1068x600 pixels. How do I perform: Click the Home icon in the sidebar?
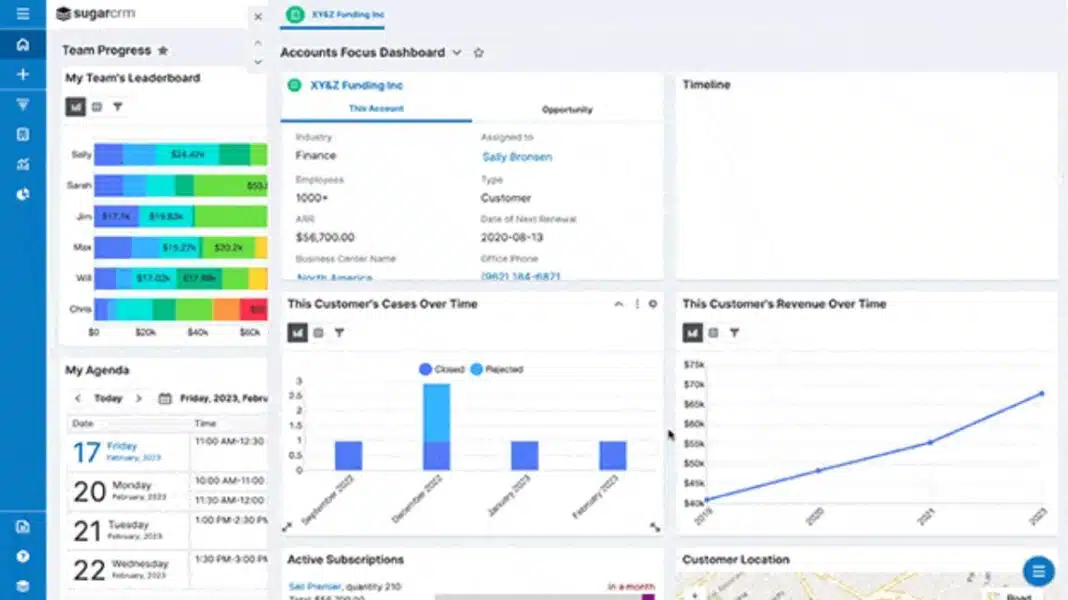22,45
